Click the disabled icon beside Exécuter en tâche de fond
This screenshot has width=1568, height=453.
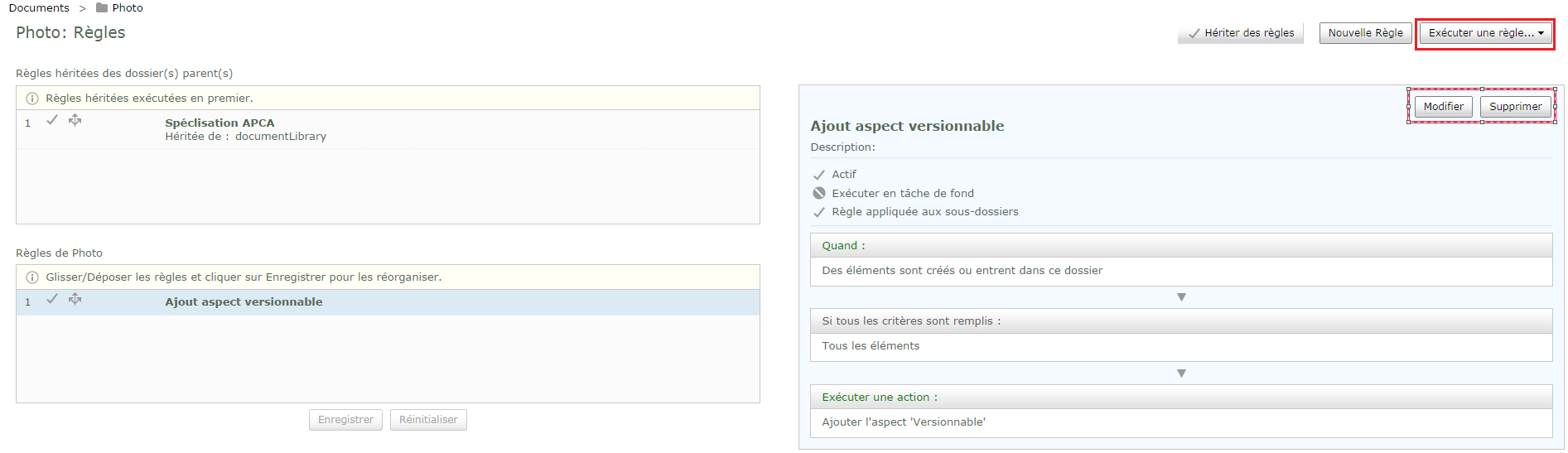(819, 193)
